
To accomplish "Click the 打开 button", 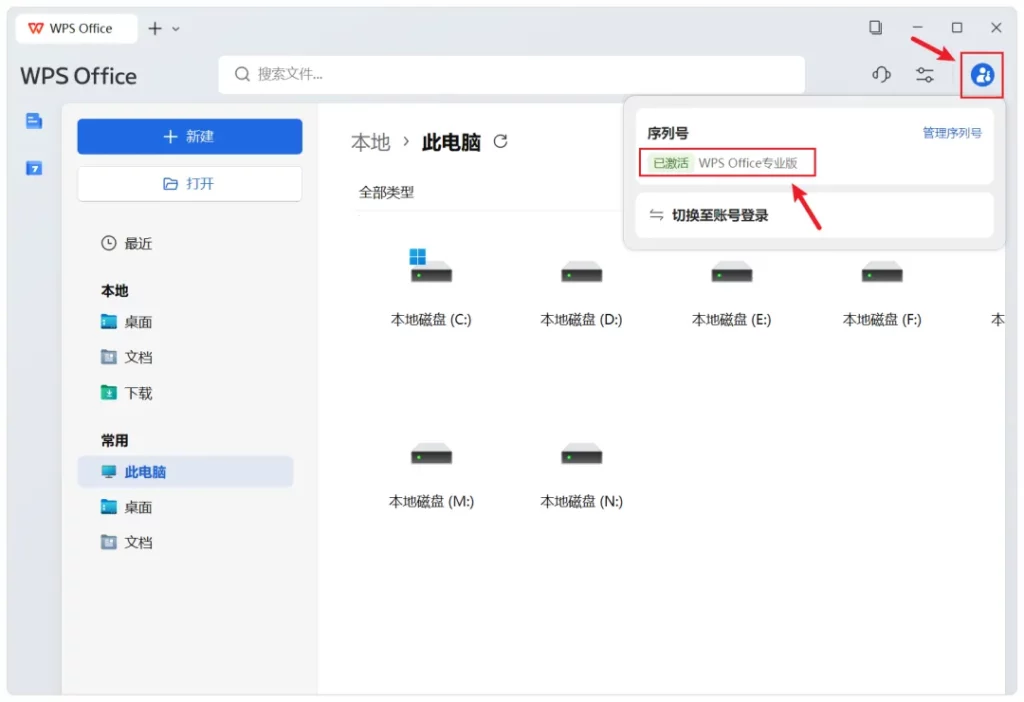I will [x=189, y=183].
